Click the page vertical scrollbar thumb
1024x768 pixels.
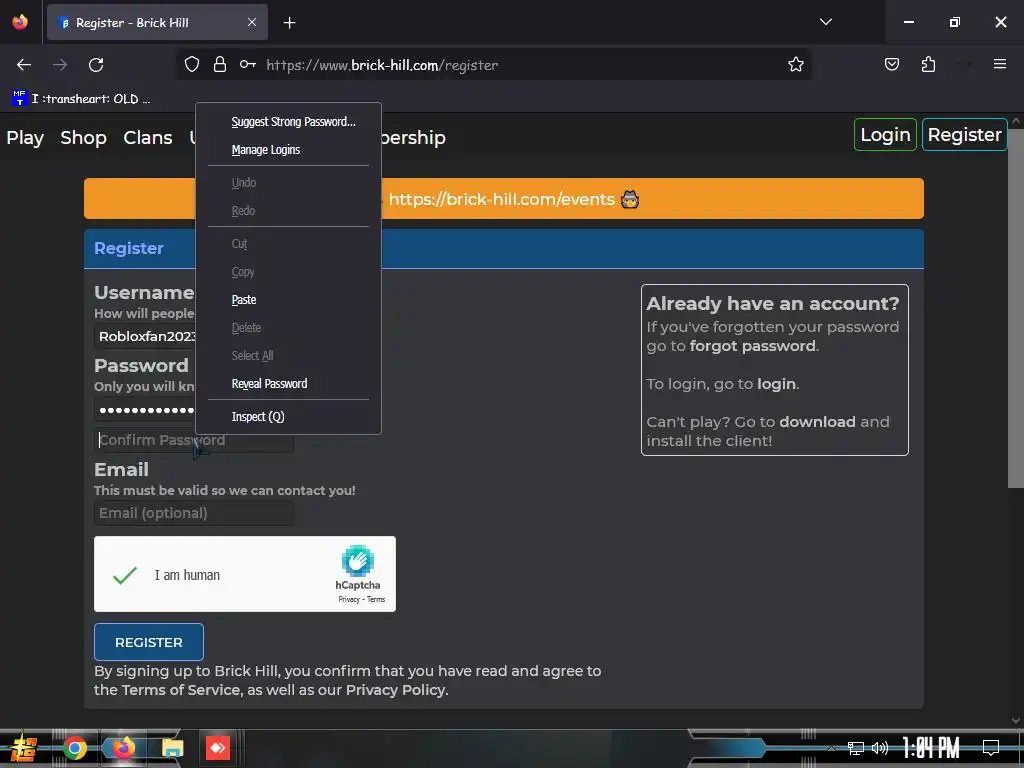pyautogui.click(x=1016, y=307)
